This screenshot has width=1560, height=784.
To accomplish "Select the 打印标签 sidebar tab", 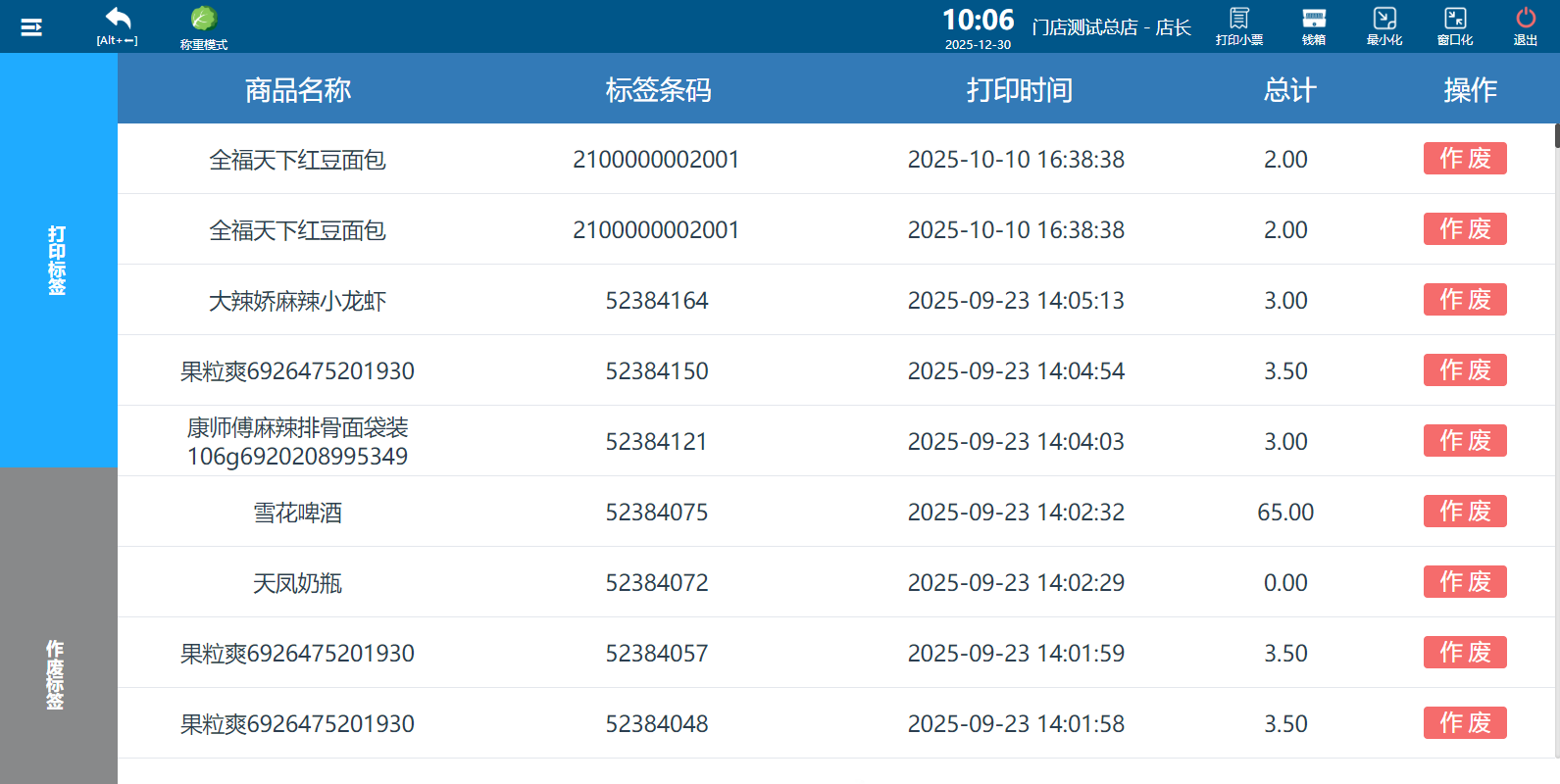I will click(58, 261).
